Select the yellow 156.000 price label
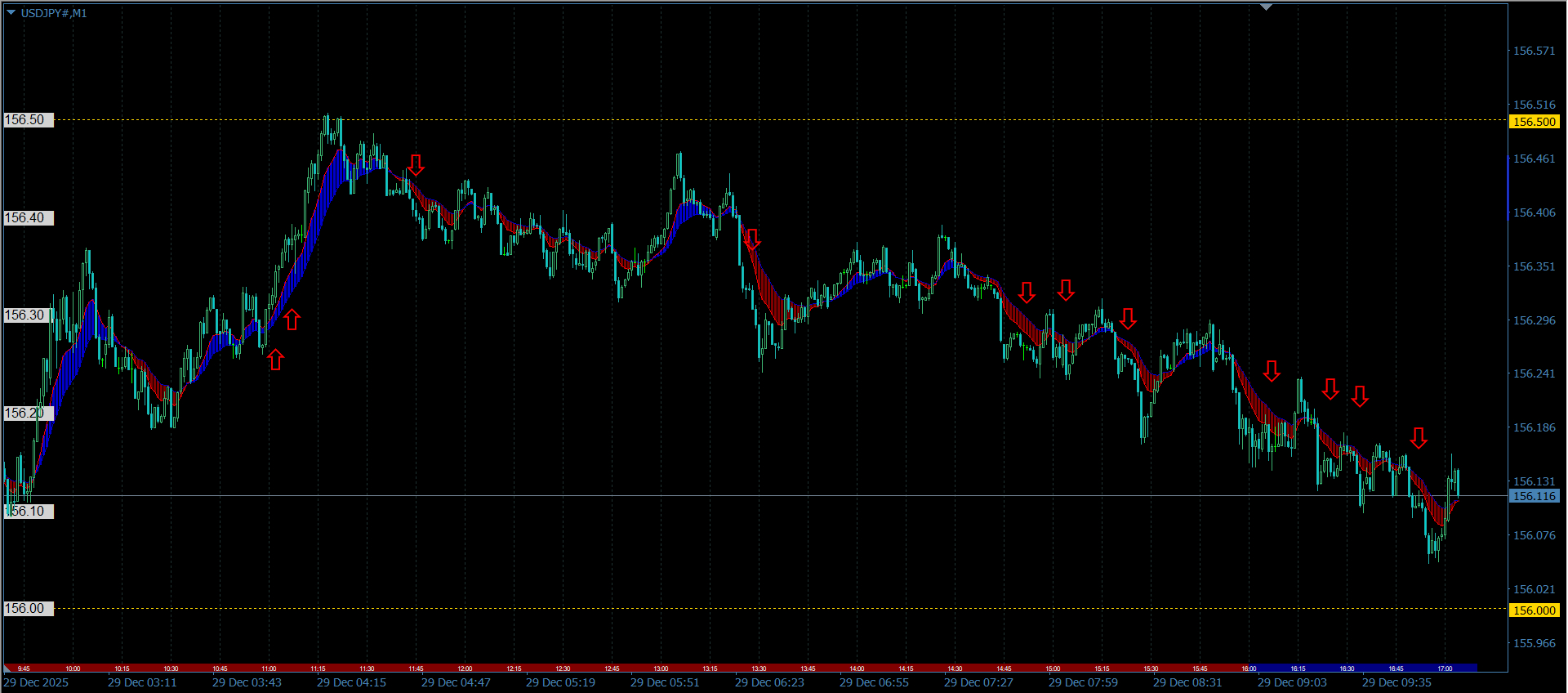 (1534, 610)
